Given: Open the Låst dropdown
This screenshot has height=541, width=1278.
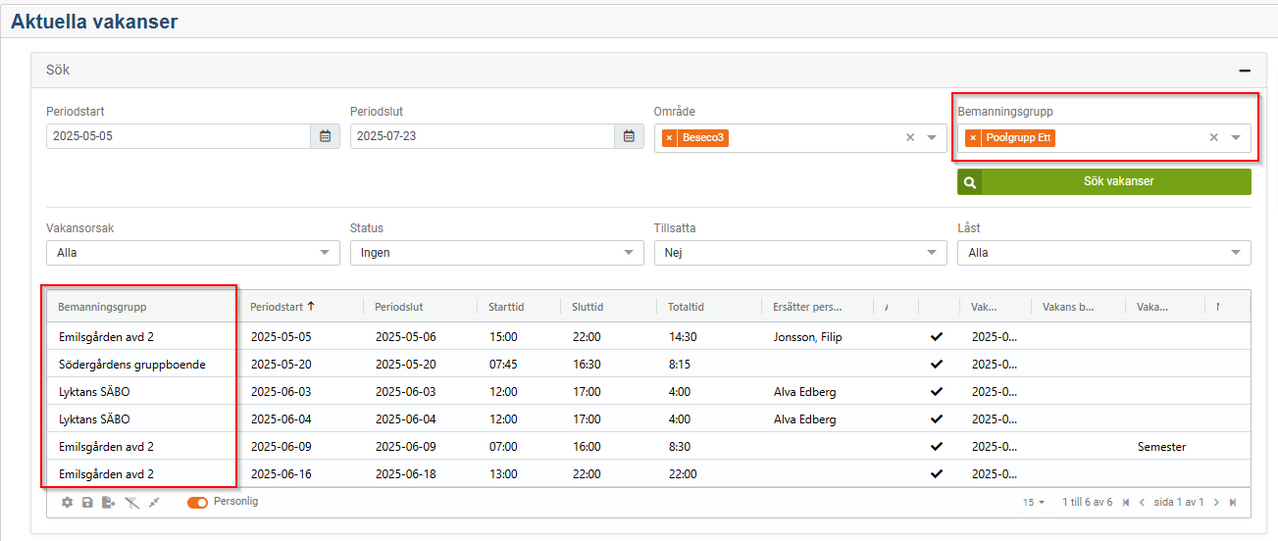Looking at the screenshot, I should 1103,253.
